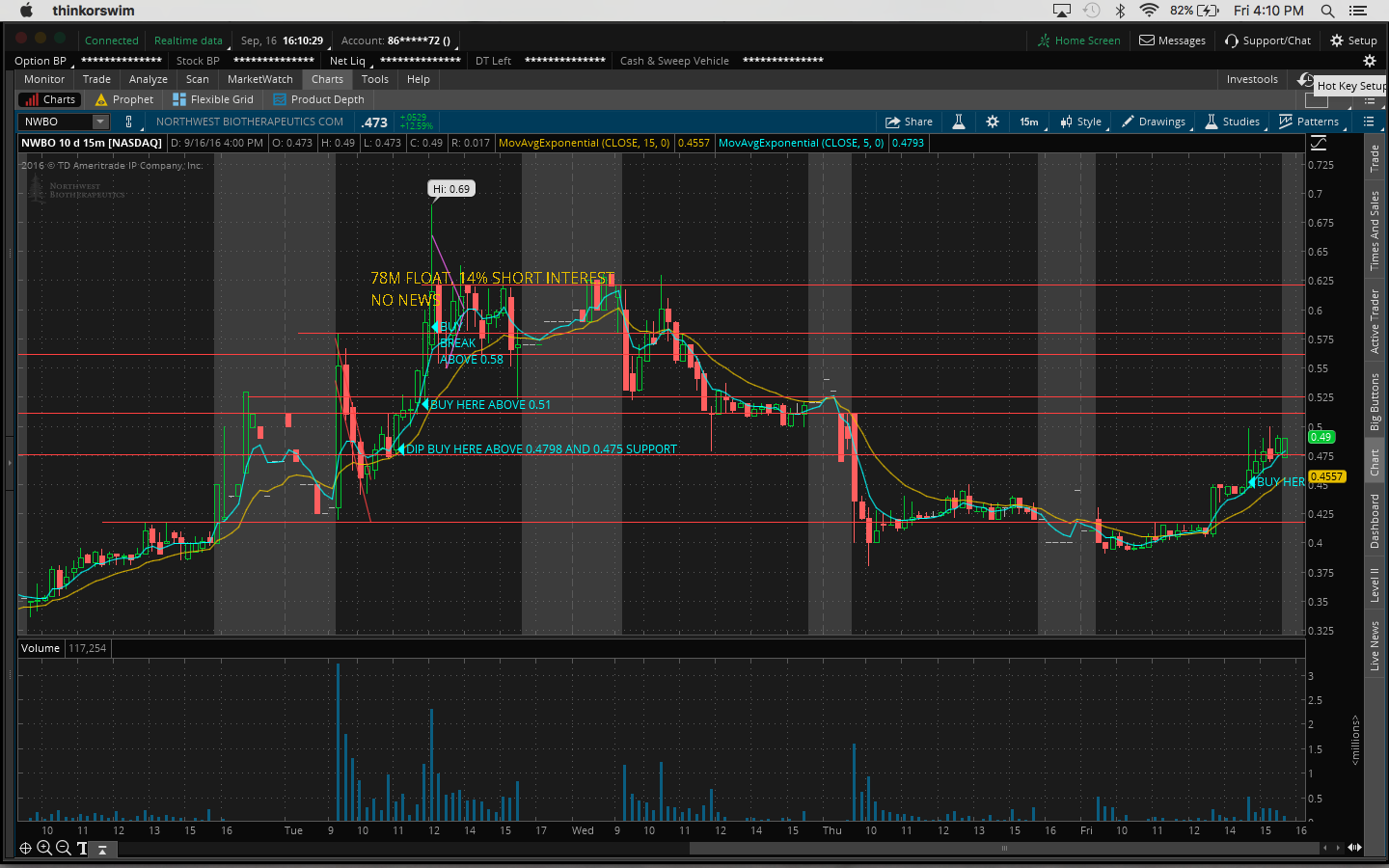Select the Chart sidebar panel
Image resolution: width=1389 pixels, height=868 pixels.
1375,463
